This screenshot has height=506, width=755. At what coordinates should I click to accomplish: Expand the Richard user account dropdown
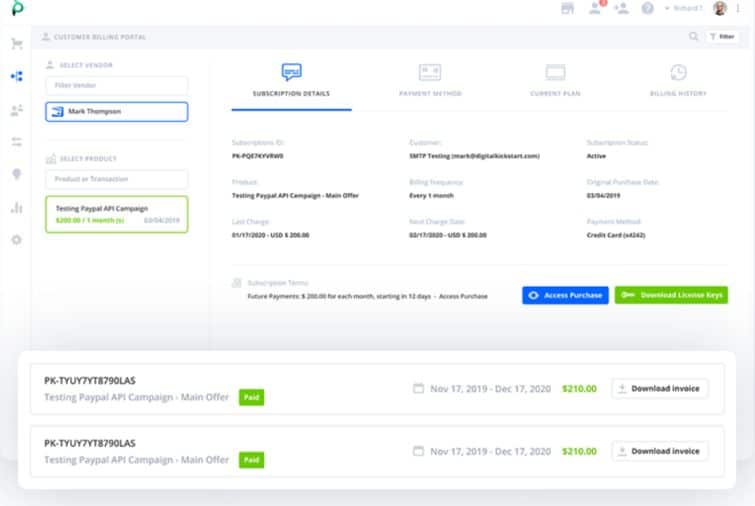[x=686, y=8]
